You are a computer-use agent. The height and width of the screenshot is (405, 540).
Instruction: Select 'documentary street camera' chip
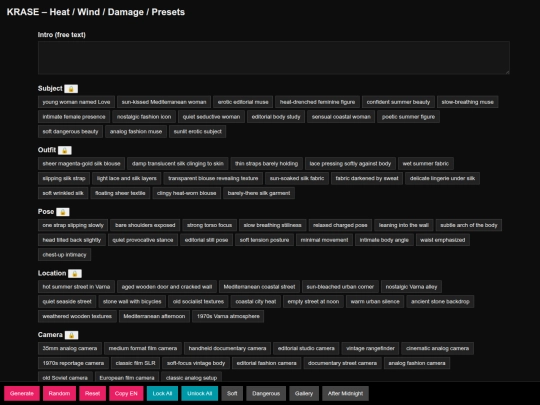tap(342, 363)
